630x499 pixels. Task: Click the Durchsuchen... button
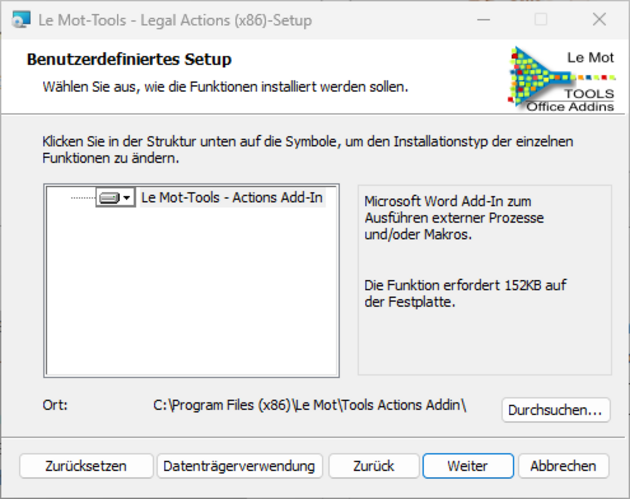(556, 410)
